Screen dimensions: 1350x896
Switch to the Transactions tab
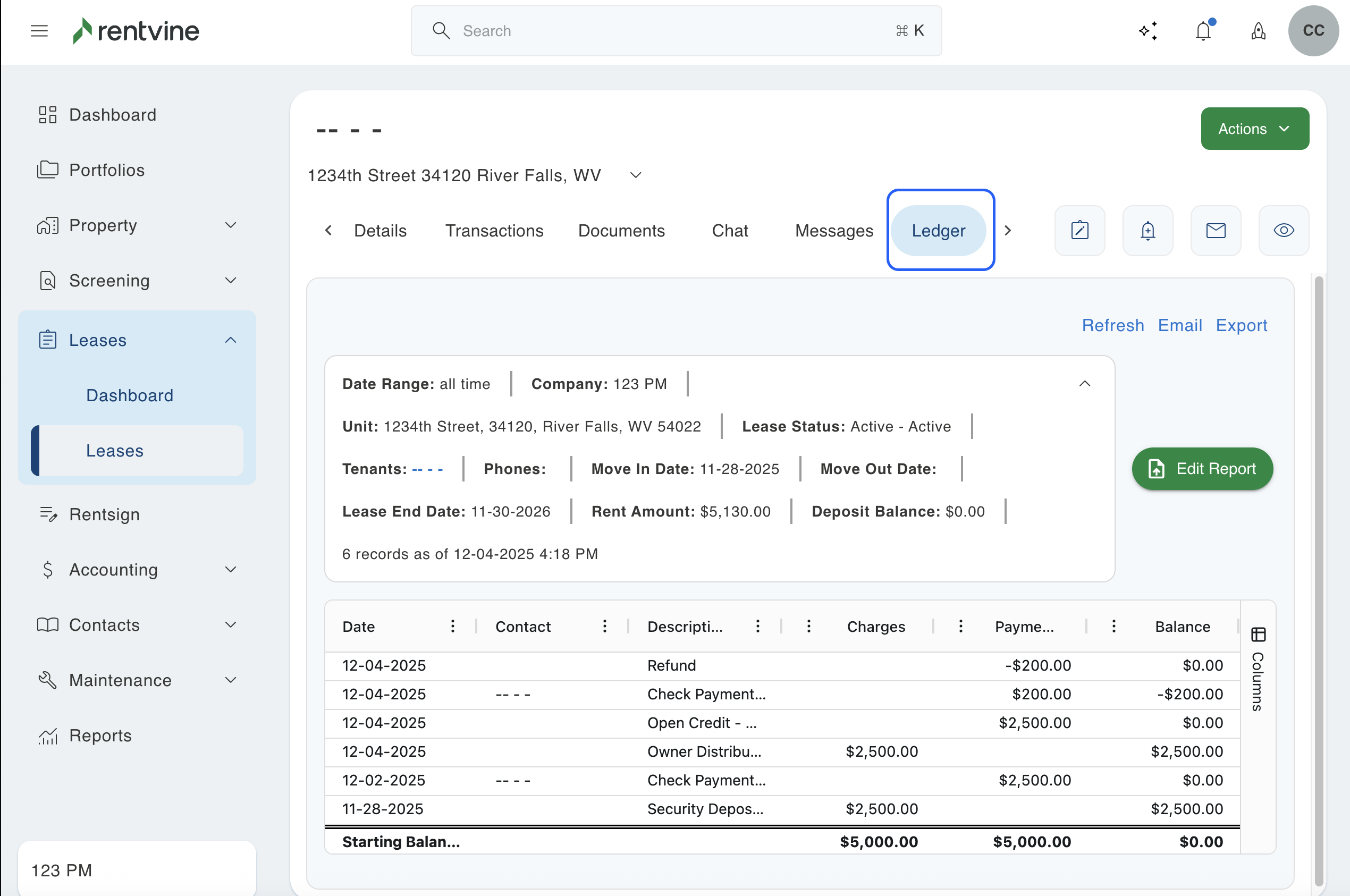coord(494,230)
